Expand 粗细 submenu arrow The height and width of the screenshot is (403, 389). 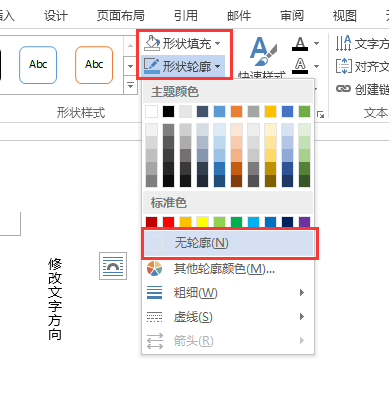[x=302, y=293]
